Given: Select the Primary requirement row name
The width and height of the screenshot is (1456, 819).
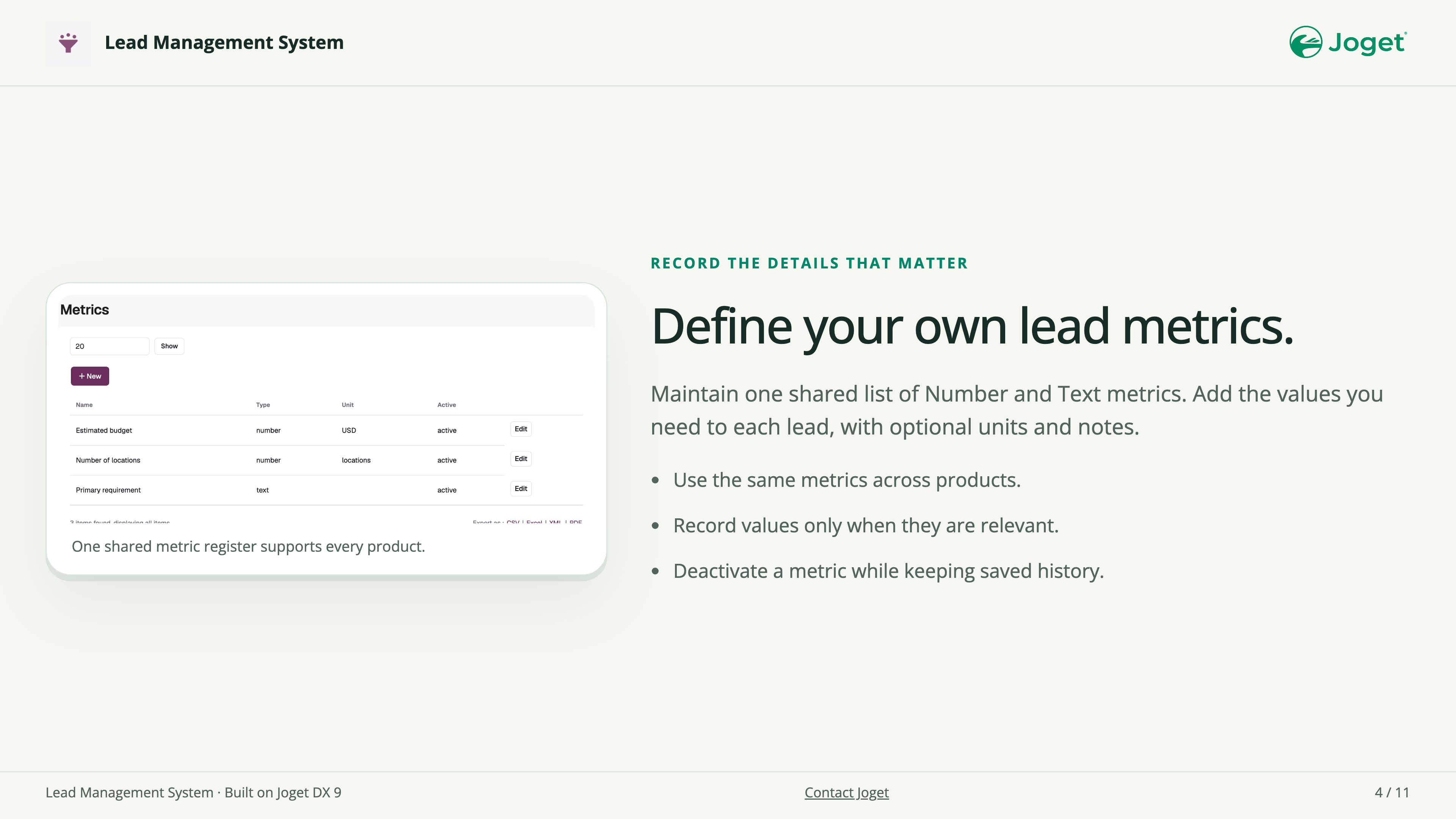Looking at the screenshot, I should tap(108, 490).
